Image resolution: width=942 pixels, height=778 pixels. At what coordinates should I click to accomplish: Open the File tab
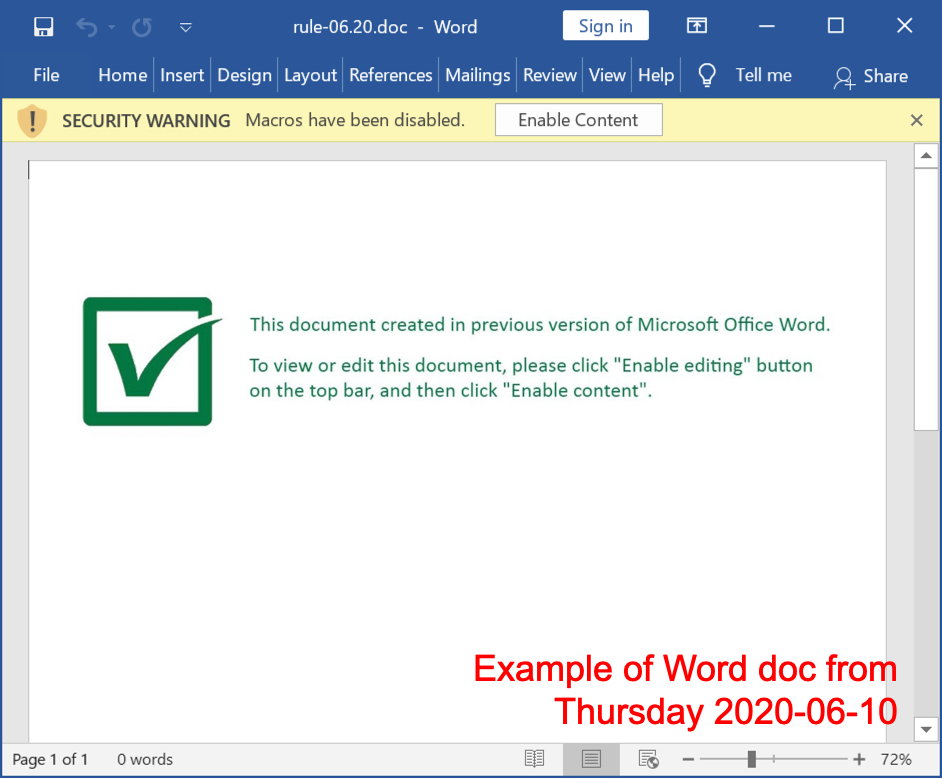[x=46, y=75]
